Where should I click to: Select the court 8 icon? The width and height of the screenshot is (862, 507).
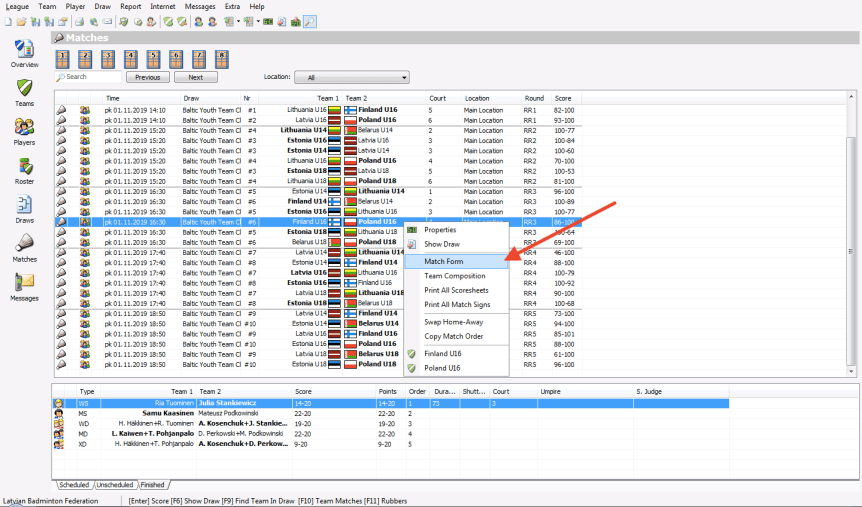click(222, 59)
